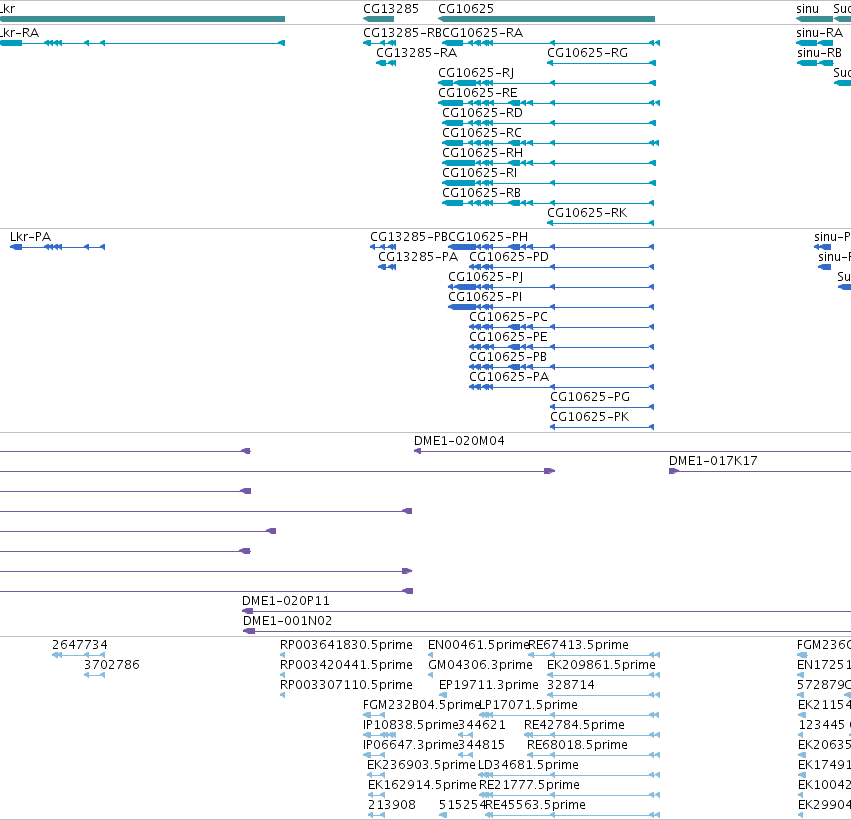This screenshot has height=820, width=851.
Task: Click cDNA label 328714
Action: pyautogui.click(x=570, y=685)
